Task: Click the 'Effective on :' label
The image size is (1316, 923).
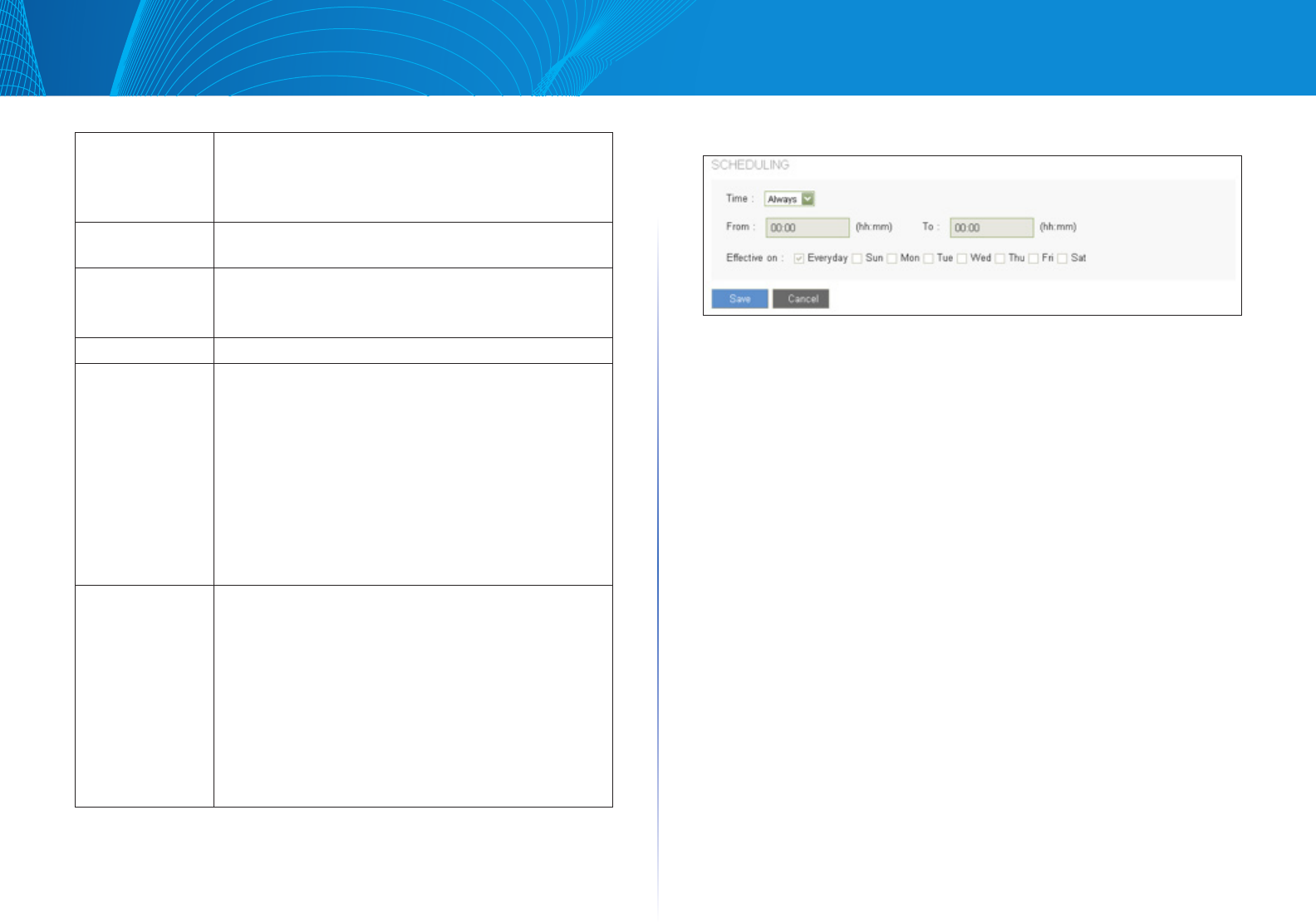Action: (x=755, y=258)
